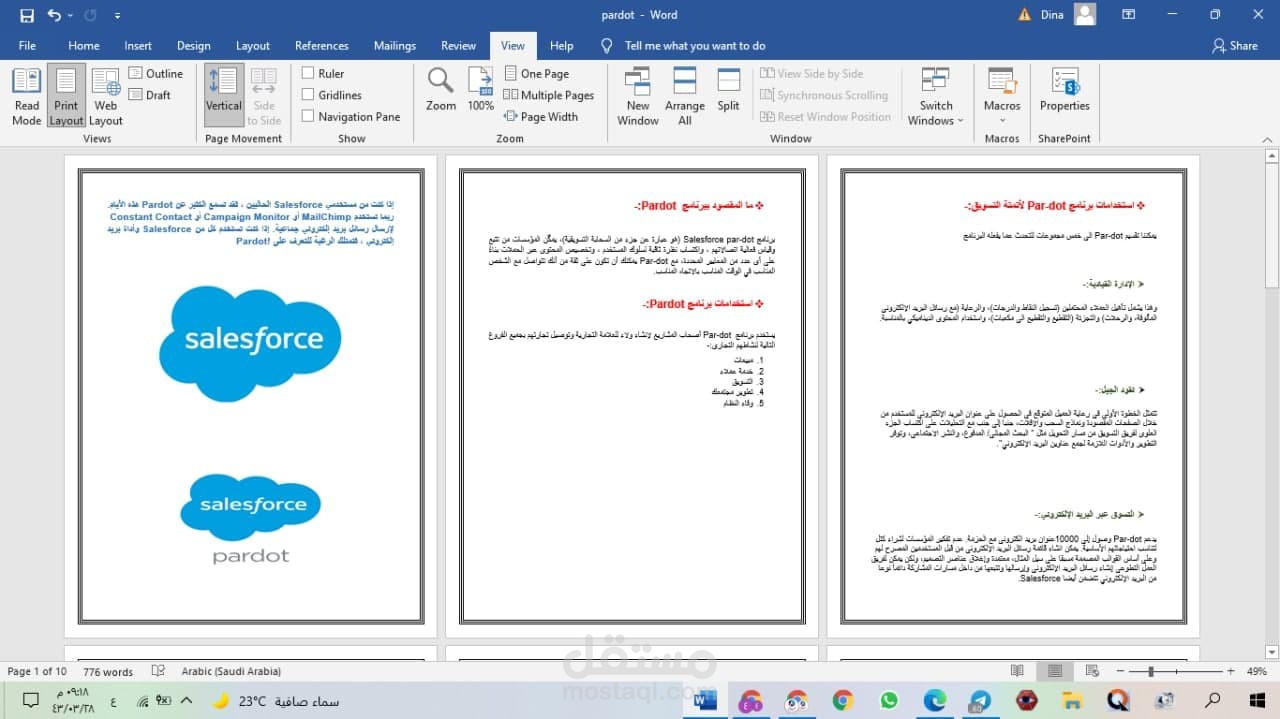The image size is (1280, 719).
Task: Open WhatsApp from the taskbar
Action: click(888, 700)
